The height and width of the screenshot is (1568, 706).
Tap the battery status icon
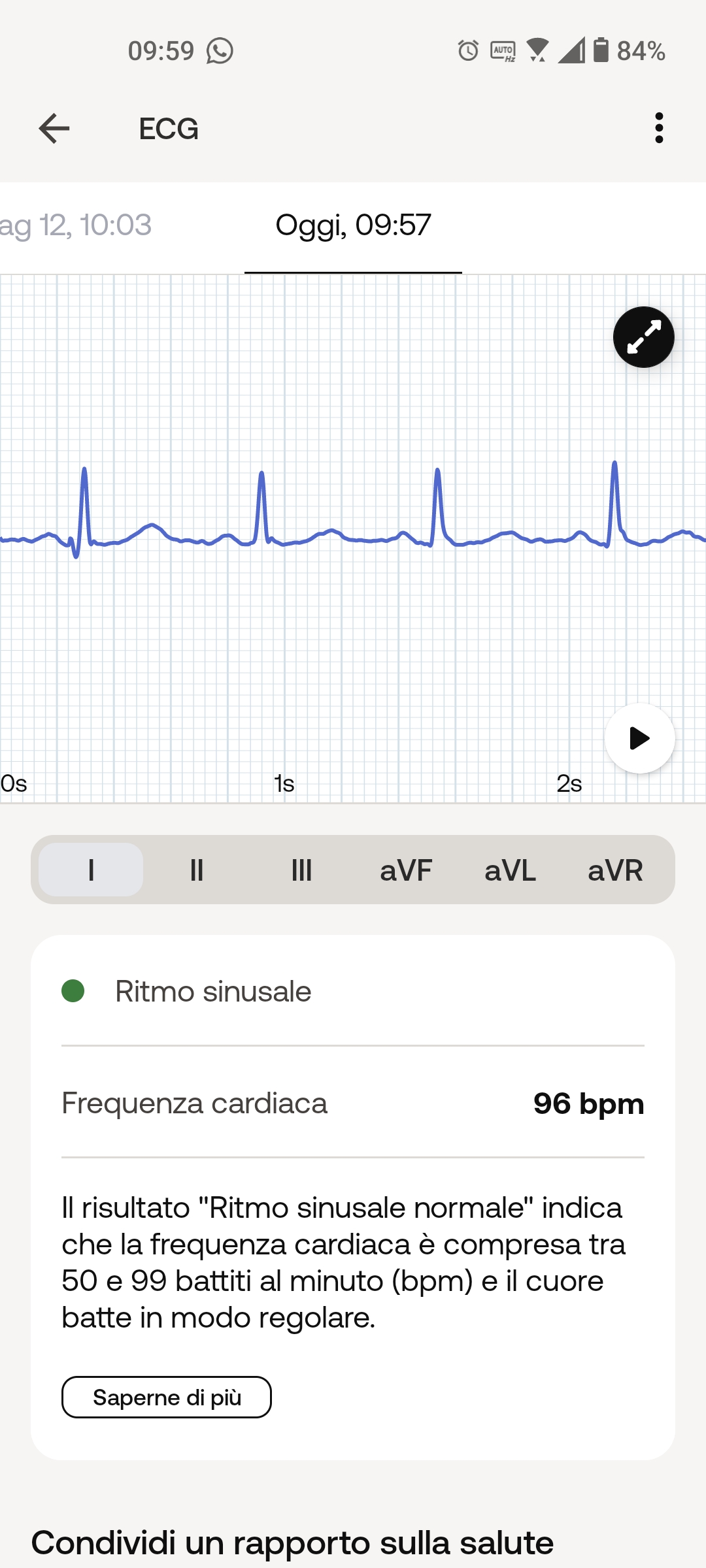coord(601,50)
